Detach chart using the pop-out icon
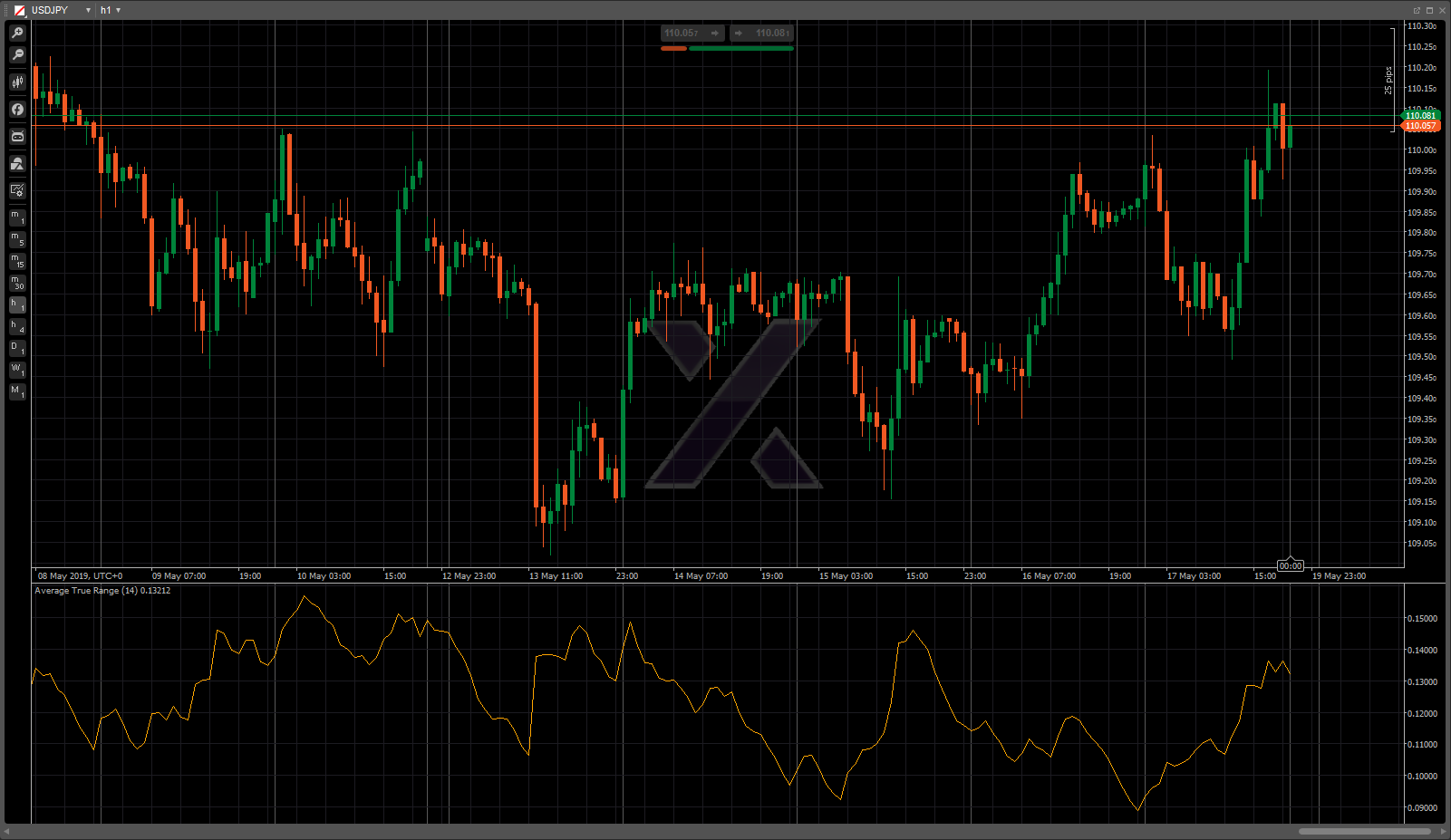Image resolution: width=1451 pixels, height=840 pixels. pyautogui.click(x=1417, y=10)
